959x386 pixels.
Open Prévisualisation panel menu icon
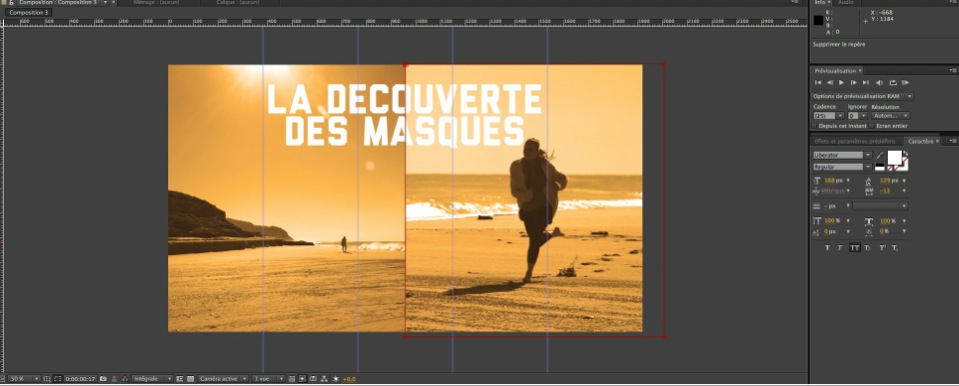[954, 71]
